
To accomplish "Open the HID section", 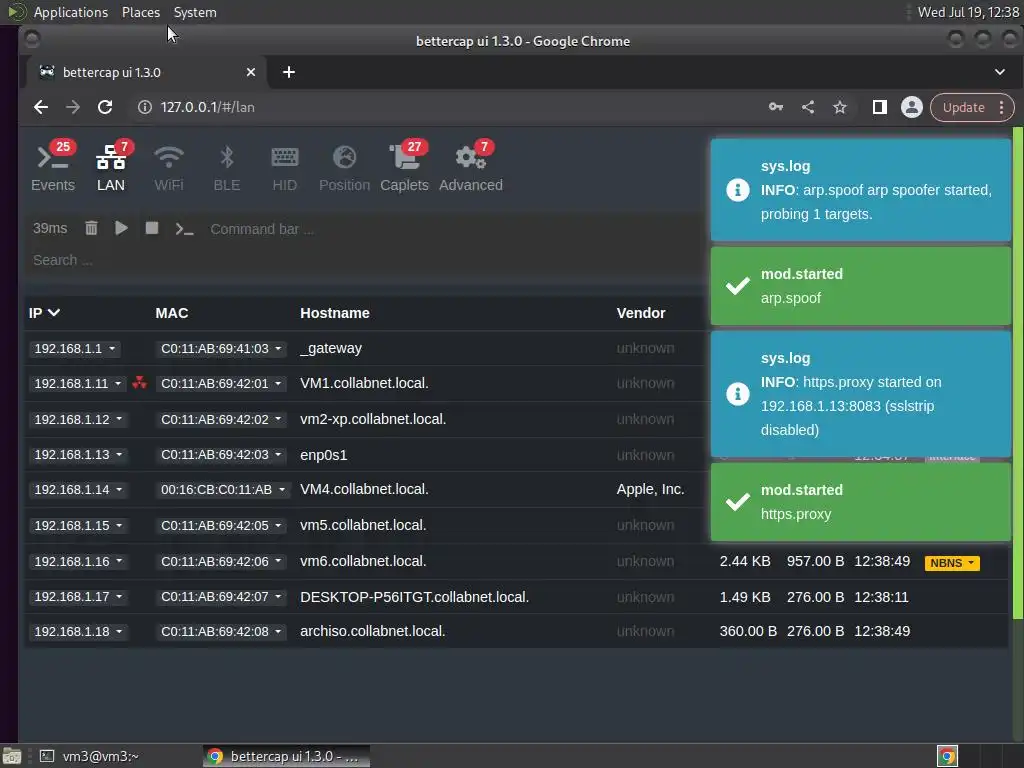I will (284, 167).
